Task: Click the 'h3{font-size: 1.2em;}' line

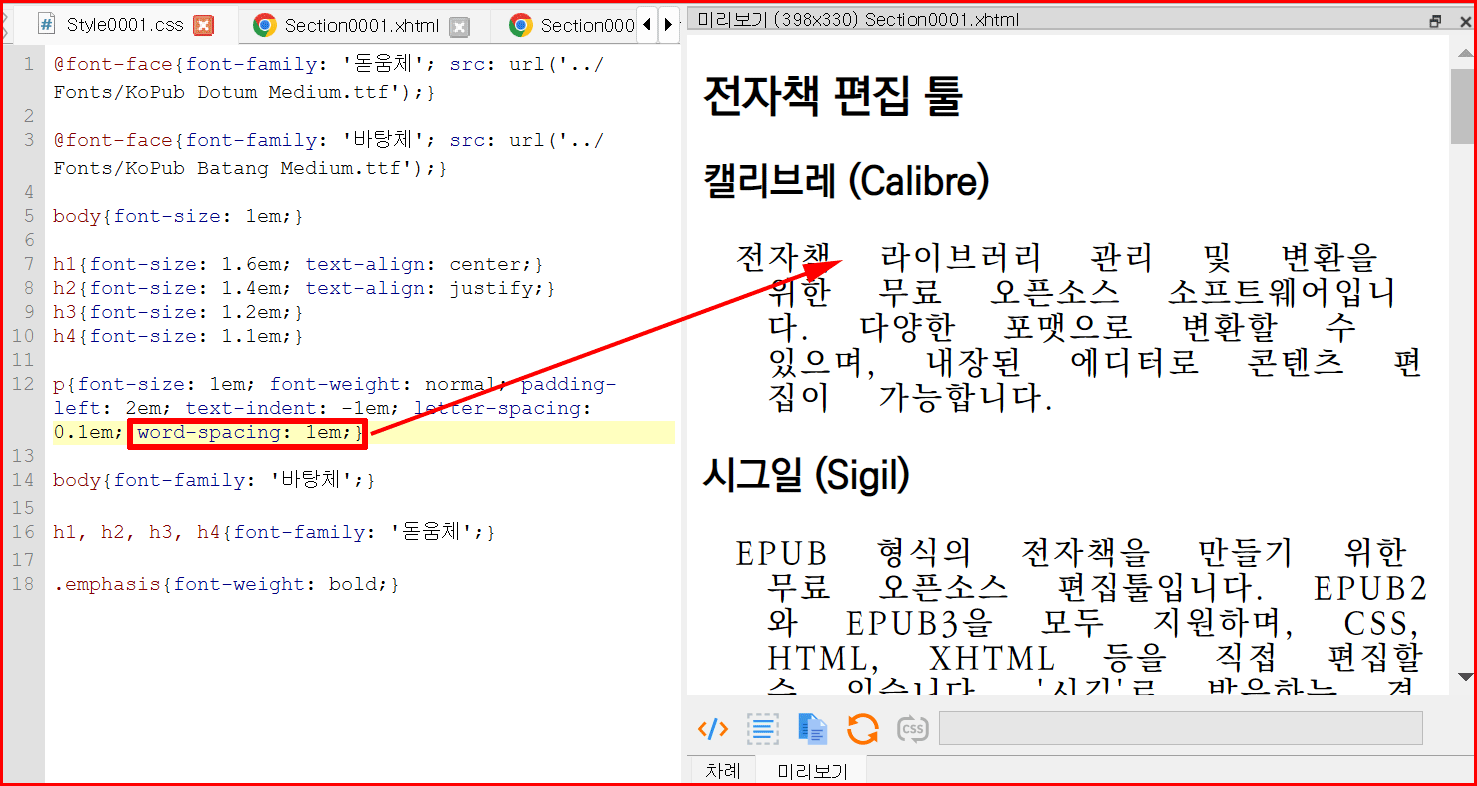Action: (x=178, y=312)
